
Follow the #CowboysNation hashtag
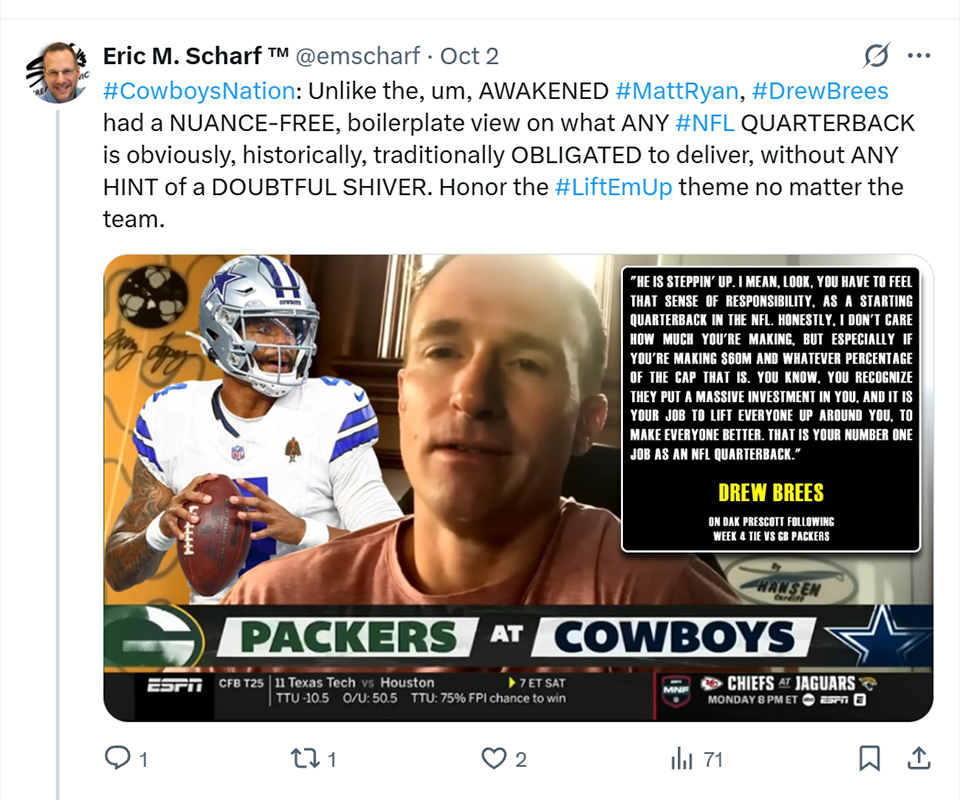(x=199, y=91)
